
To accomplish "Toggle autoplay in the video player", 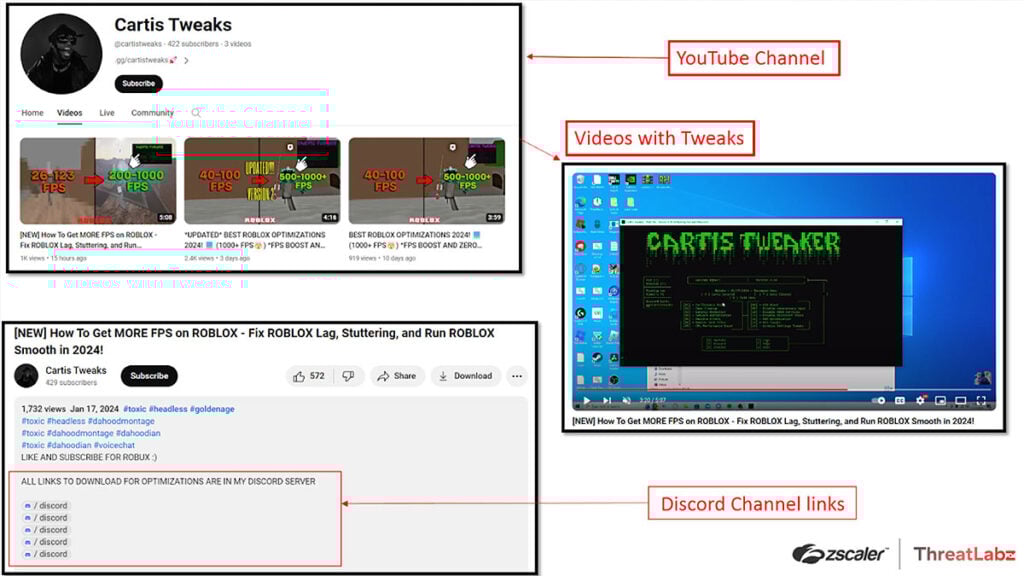I will point(878,398).
